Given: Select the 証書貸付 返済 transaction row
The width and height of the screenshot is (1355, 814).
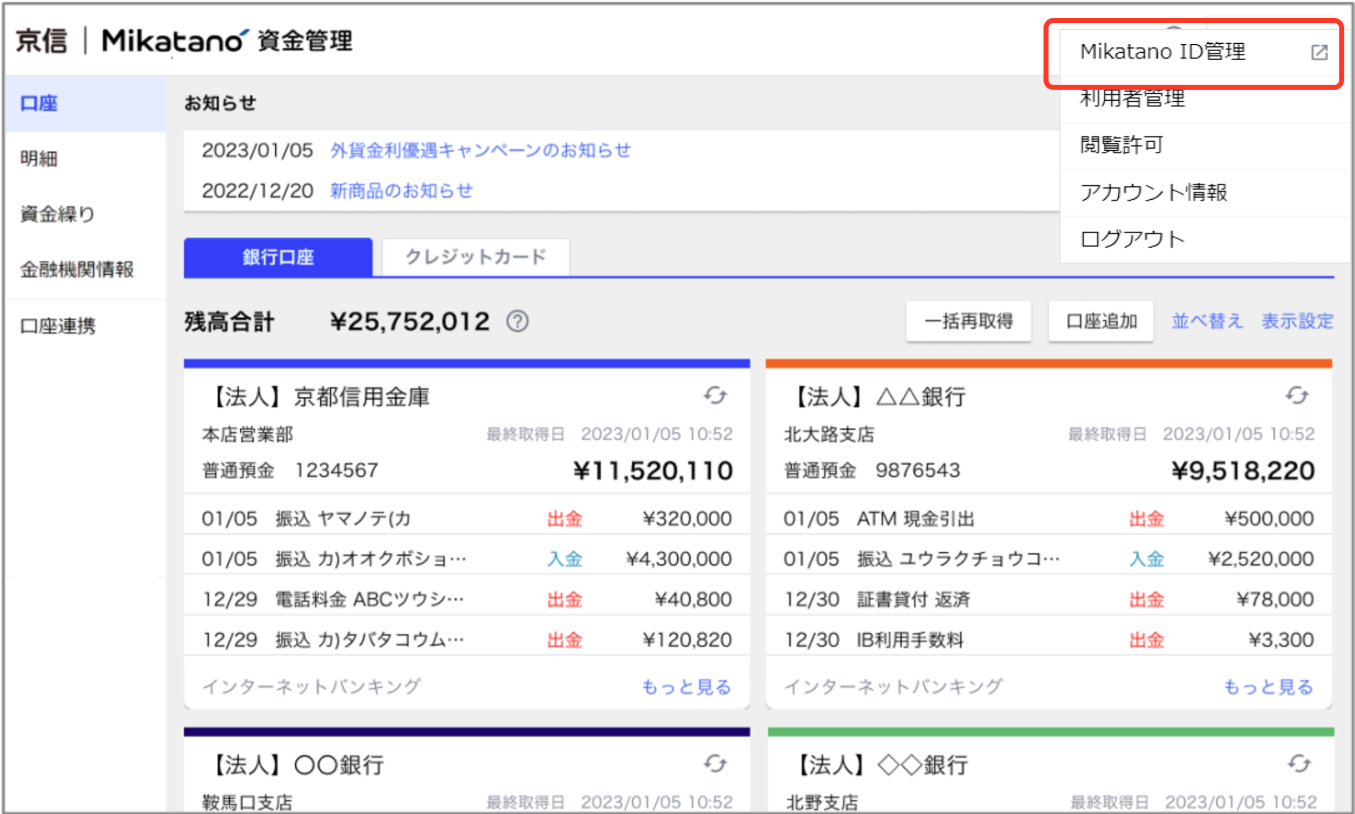Looking at the screenshot, I should pos(1049,599).
